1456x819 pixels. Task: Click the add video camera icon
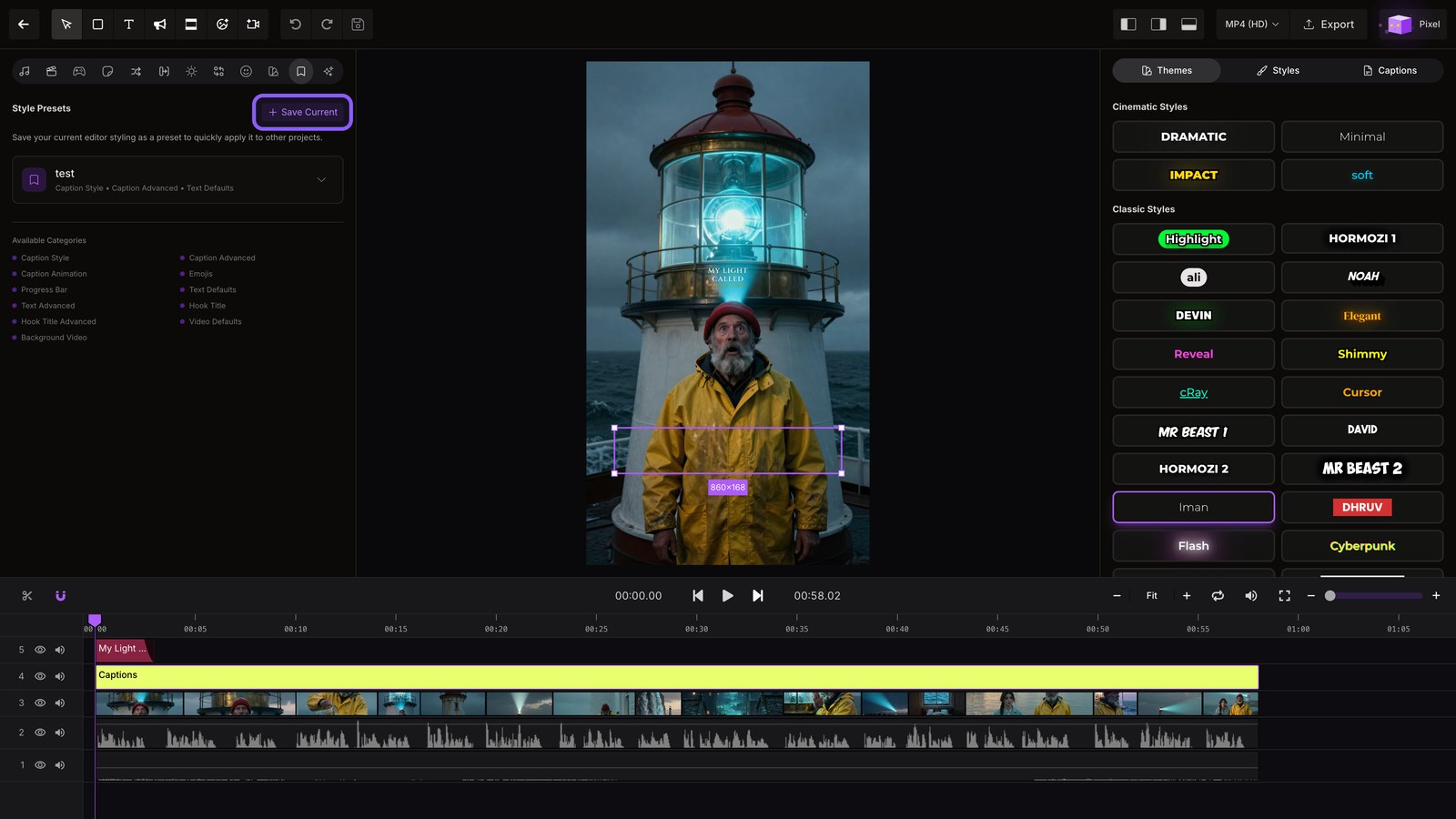tap(253, 25)
